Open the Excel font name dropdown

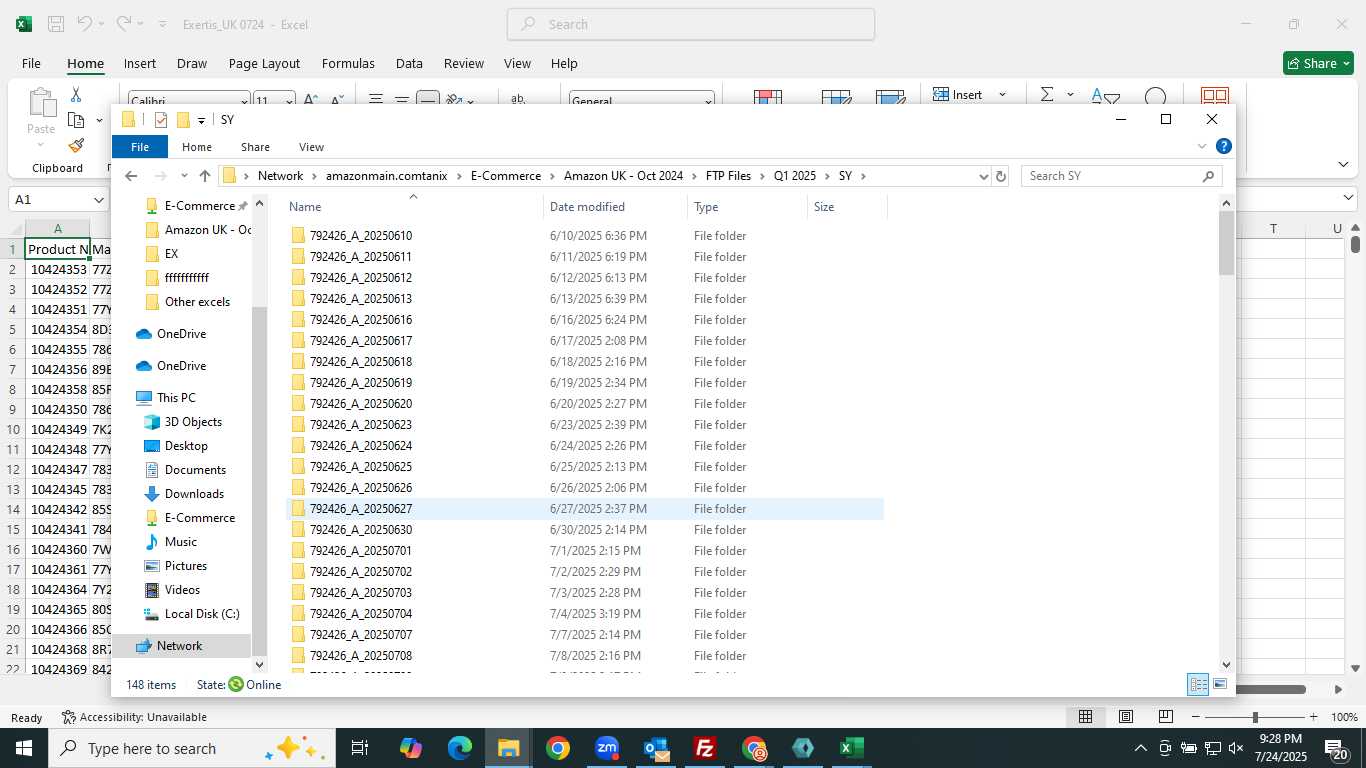244,101
